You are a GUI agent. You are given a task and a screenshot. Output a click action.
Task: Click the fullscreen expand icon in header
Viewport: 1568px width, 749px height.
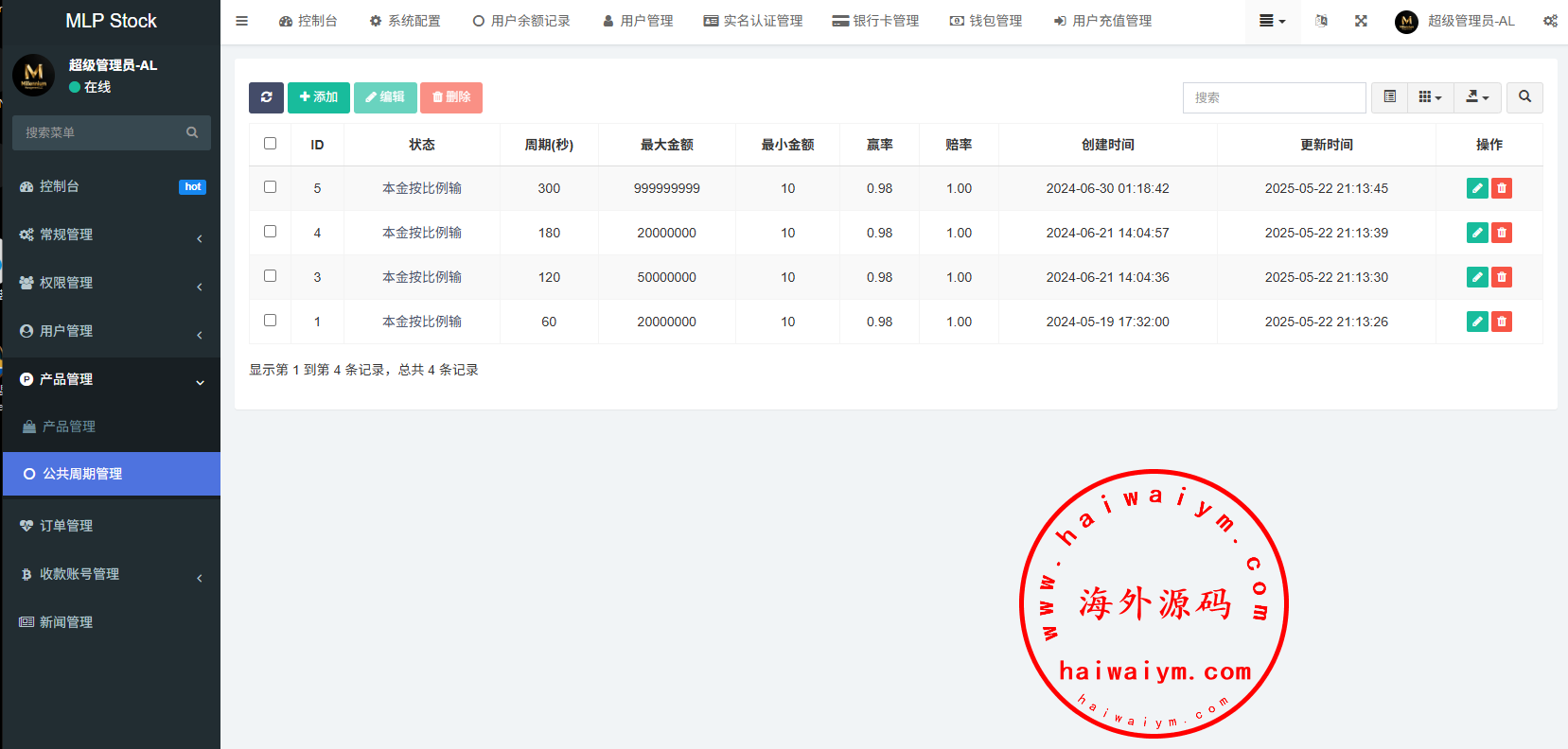(x=1361, y=21)
